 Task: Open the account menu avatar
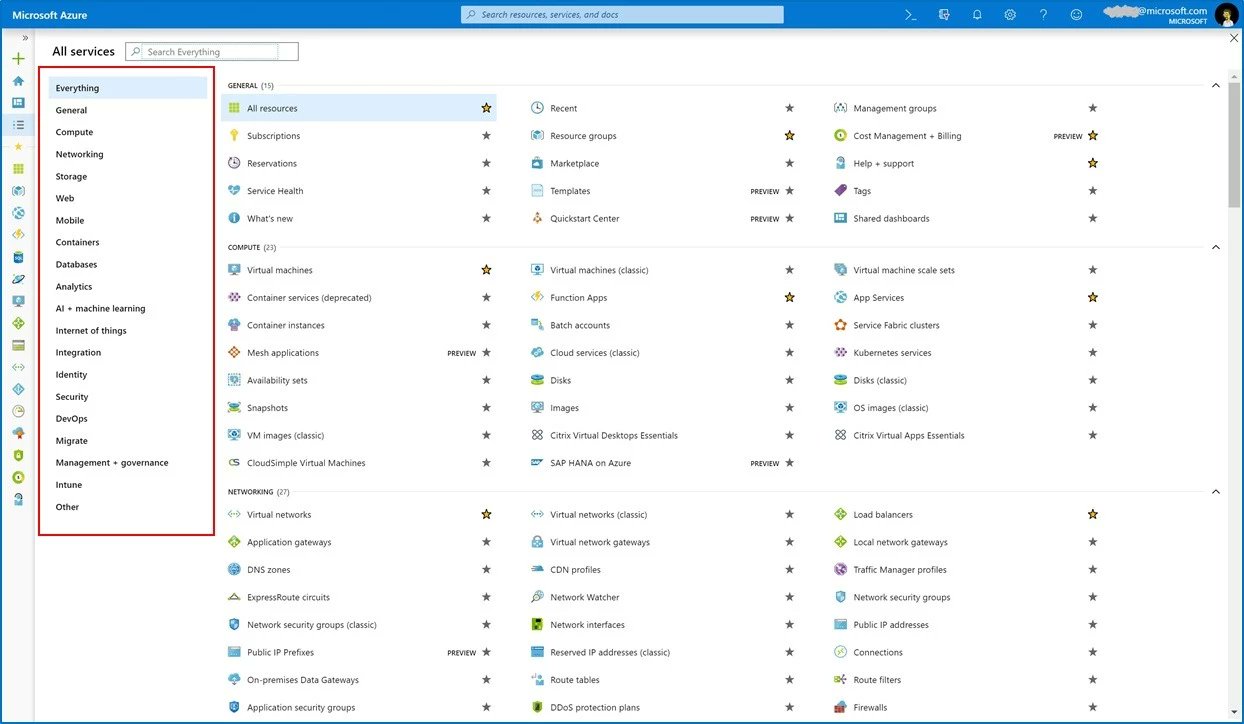(x=1226, y=15)
